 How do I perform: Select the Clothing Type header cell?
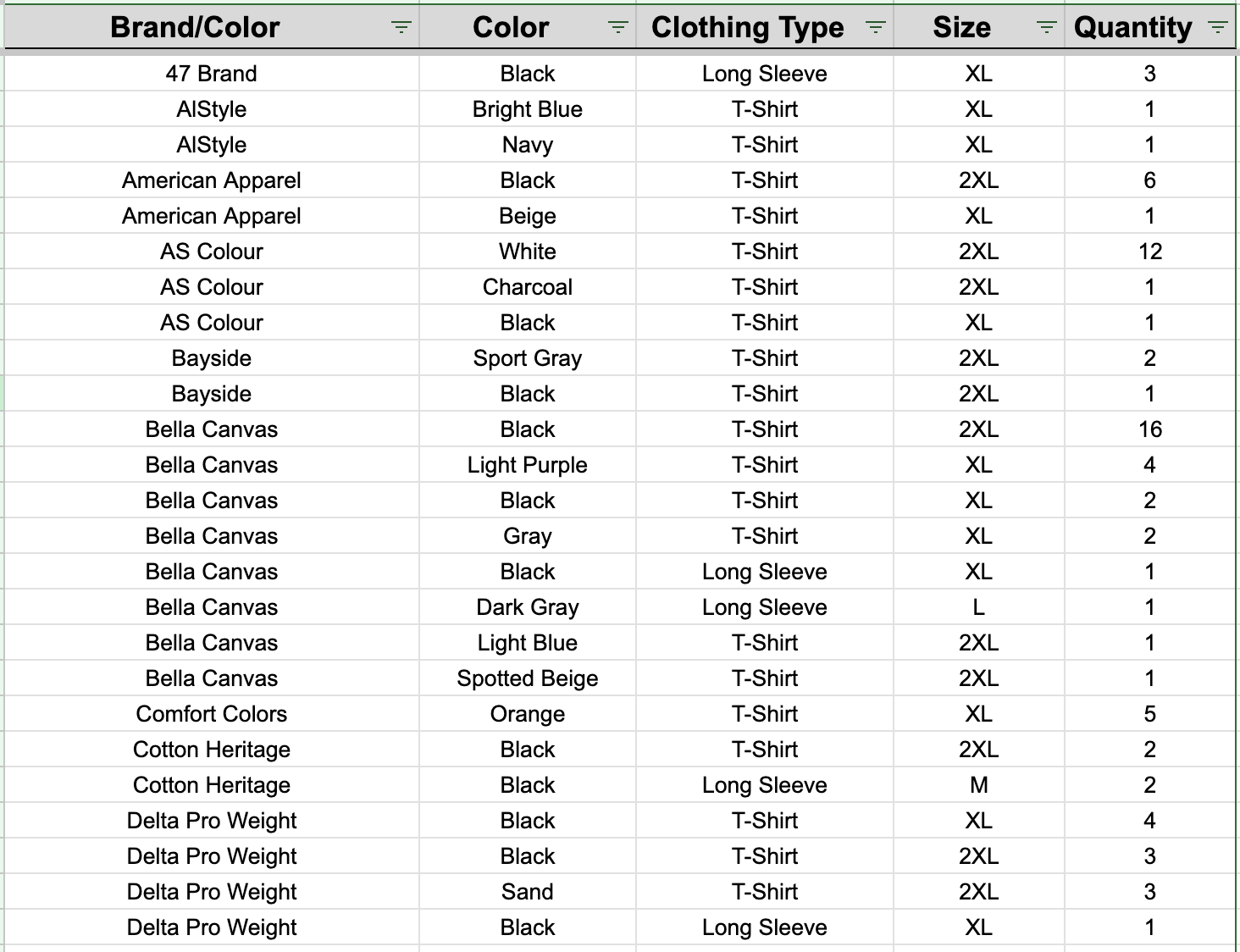coord(765,27)
